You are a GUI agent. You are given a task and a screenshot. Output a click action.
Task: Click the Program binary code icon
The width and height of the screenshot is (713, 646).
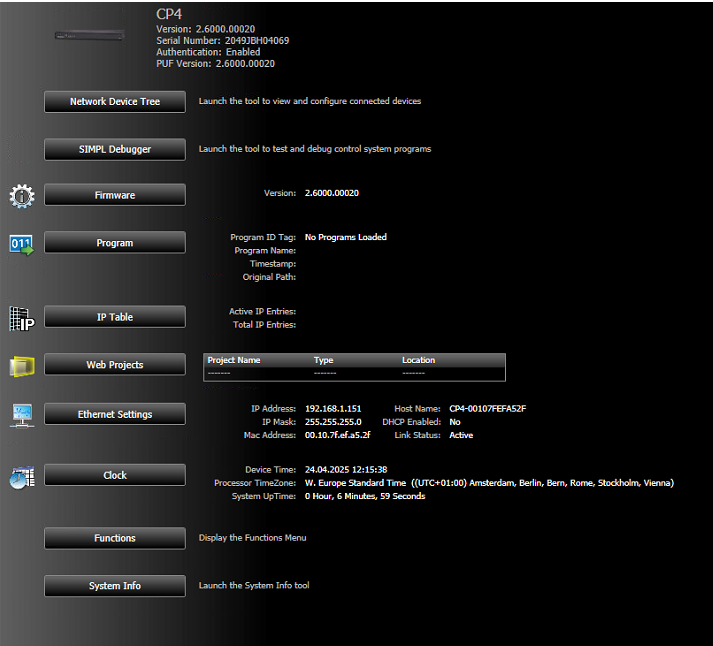[x=22, y=244]
